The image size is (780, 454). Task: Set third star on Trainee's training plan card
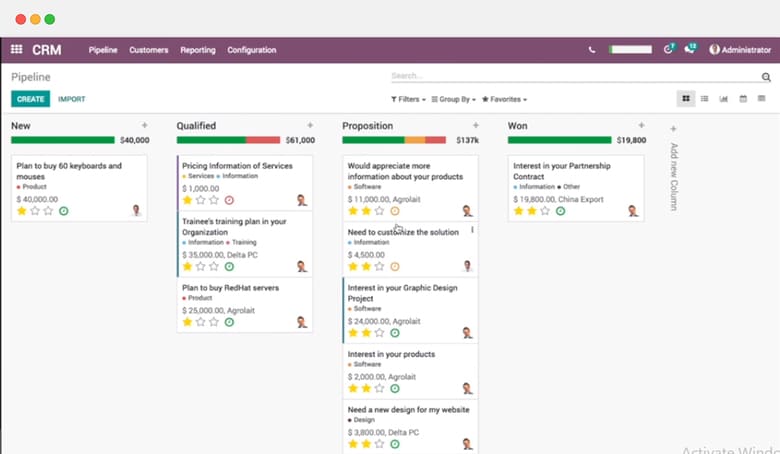213,267
